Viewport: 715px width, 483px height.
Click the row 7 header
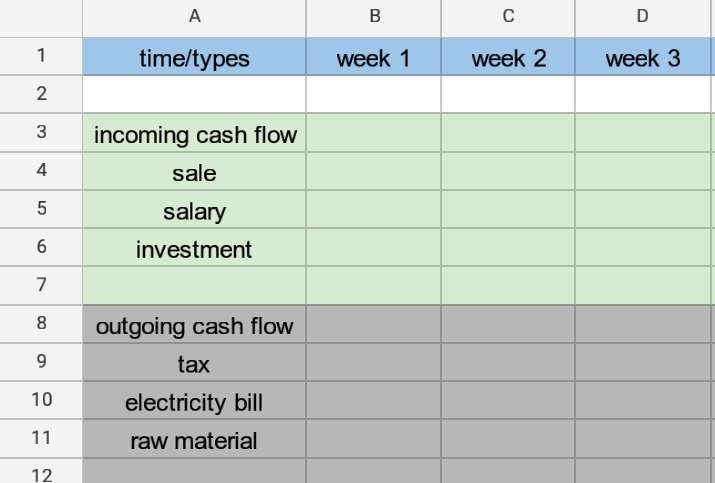tap(41, 286)
